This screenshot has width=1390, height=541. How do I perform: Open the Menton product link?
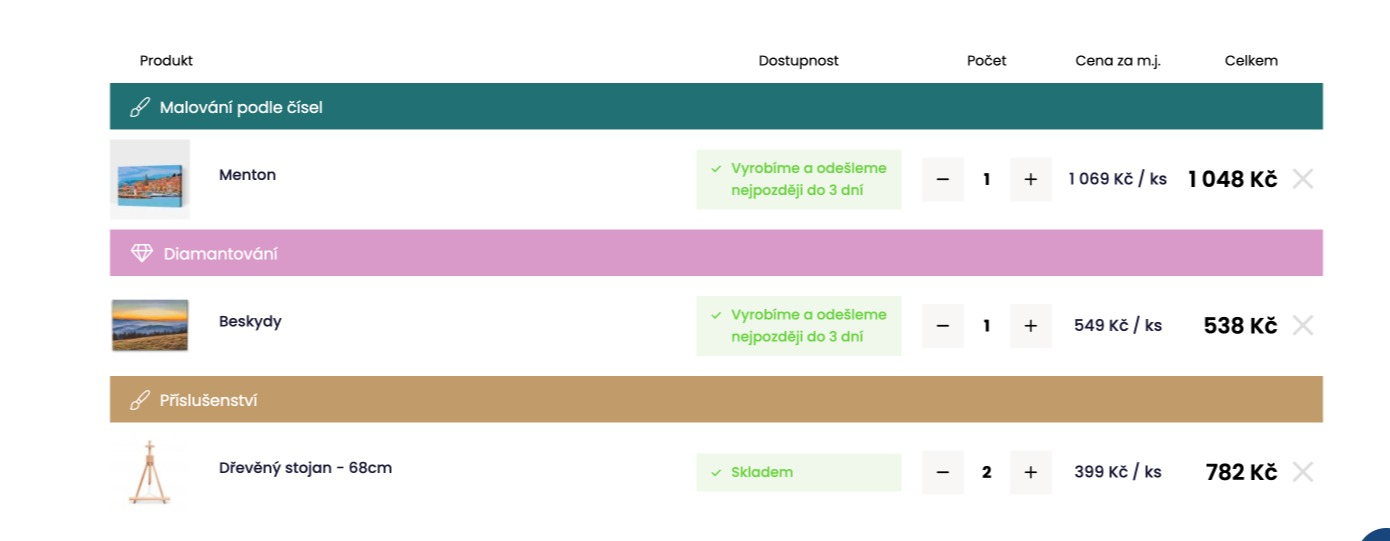pos(247,175)
